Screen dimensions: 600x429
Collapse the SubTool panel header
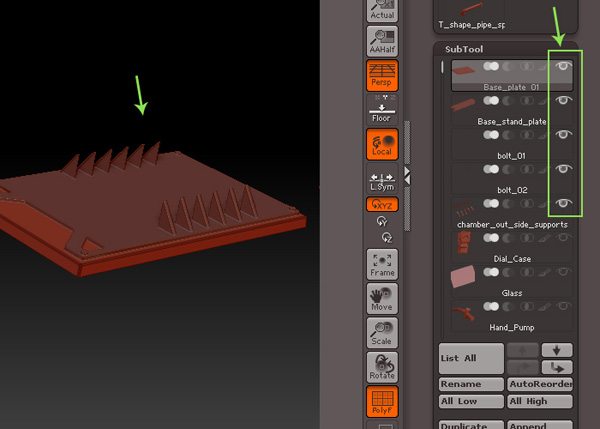[x=464, y=49]
